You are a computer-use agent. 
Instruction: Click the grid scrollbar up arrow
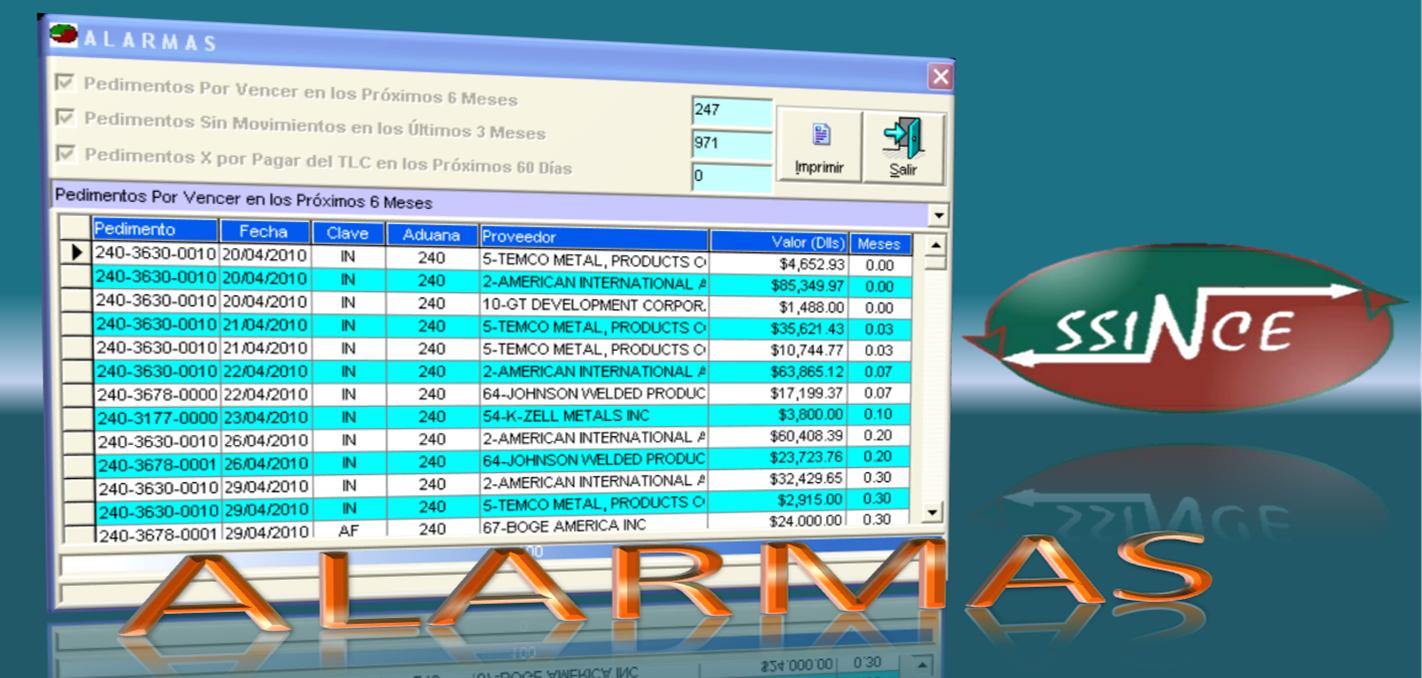pos(935,245)
